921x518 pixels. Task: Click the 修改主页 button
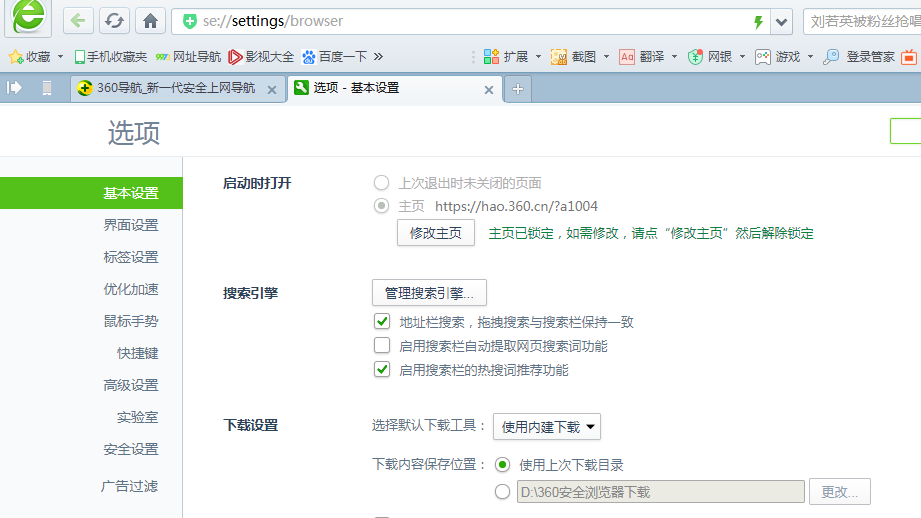tap(436, 233)
